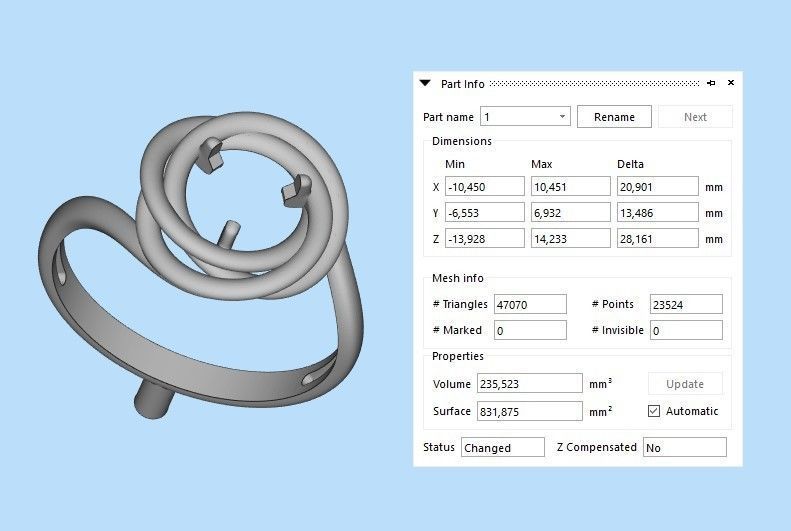This screenshot has width=791, height=531.
Task: Select the Z Max field 14,233
Action: click(571, 239)
